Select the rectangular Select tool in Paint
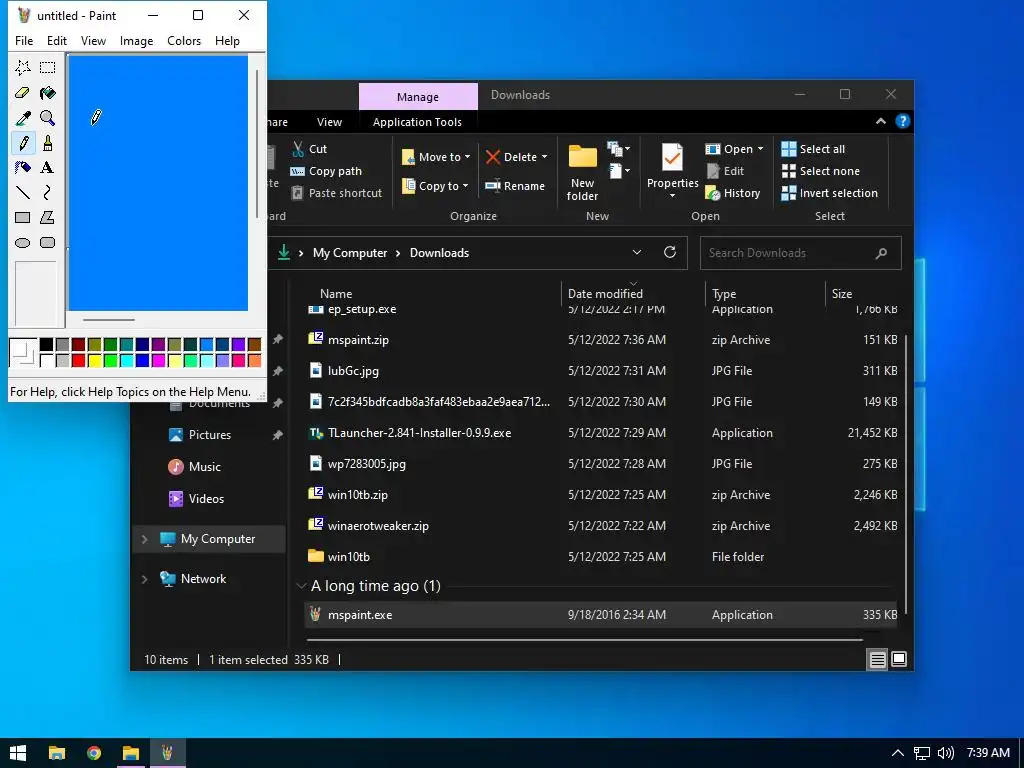This screenshot has height=768, width=1024. [x=48, y=67]
